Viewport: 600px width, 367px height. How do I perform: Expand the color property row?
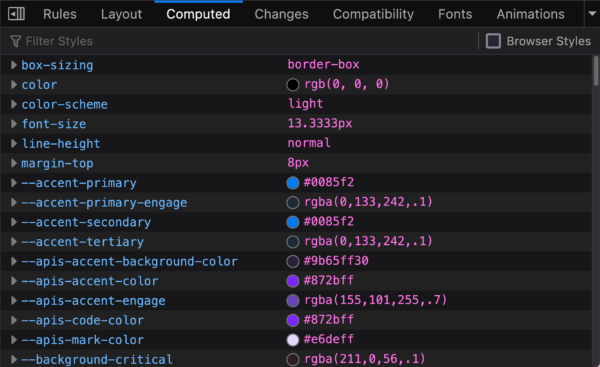coord(14,85)
